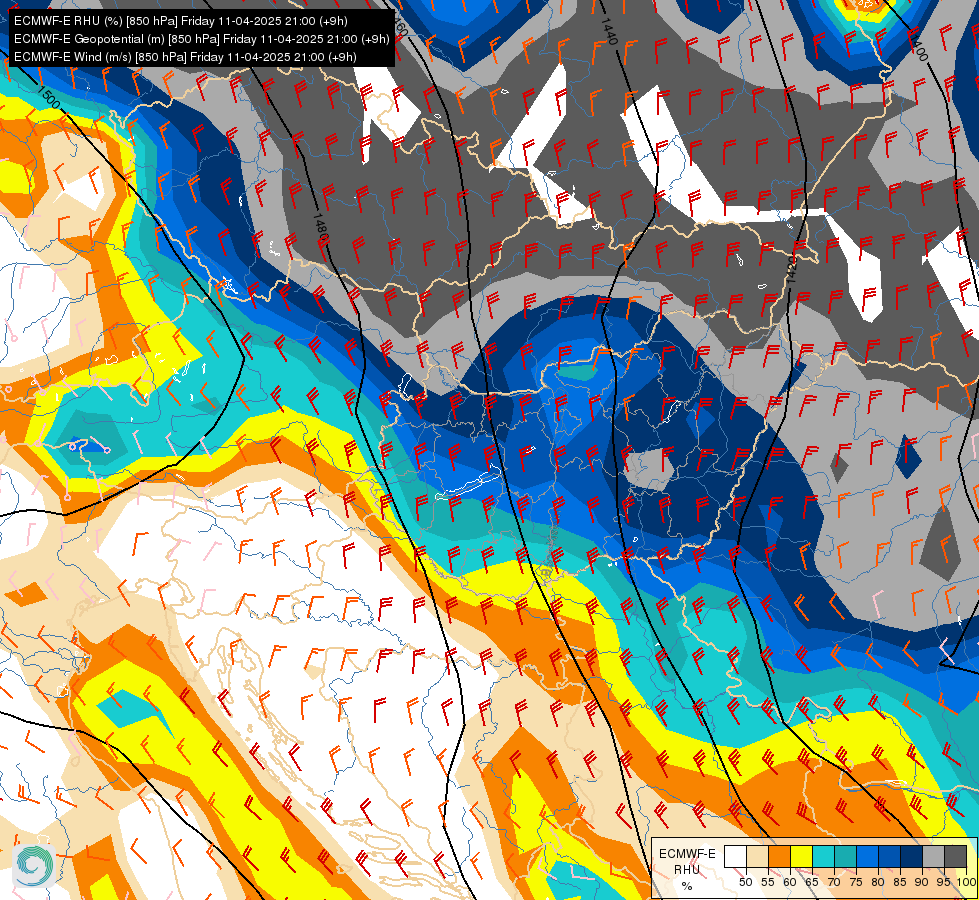The height and width of the screenshot is (900, 979).
Task: Click the ECMWF-E Wind (m/s) title line
Action: 185,57
